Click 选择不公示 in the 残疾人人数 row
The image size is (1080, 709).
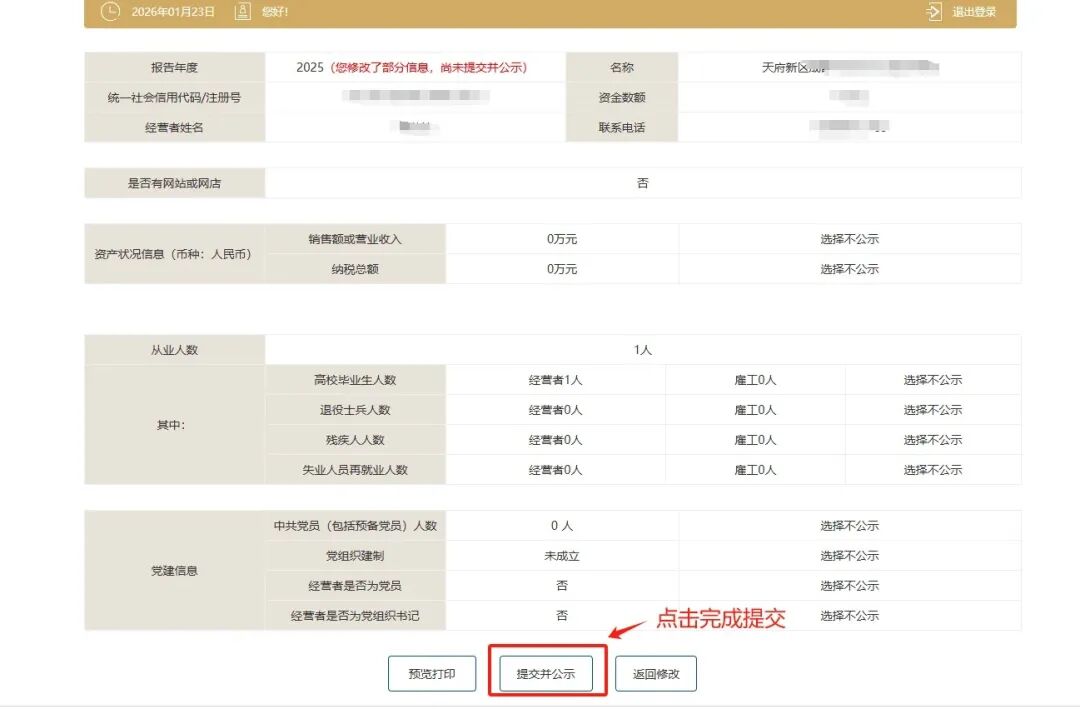pyautogui.click(x=933, y=440)
